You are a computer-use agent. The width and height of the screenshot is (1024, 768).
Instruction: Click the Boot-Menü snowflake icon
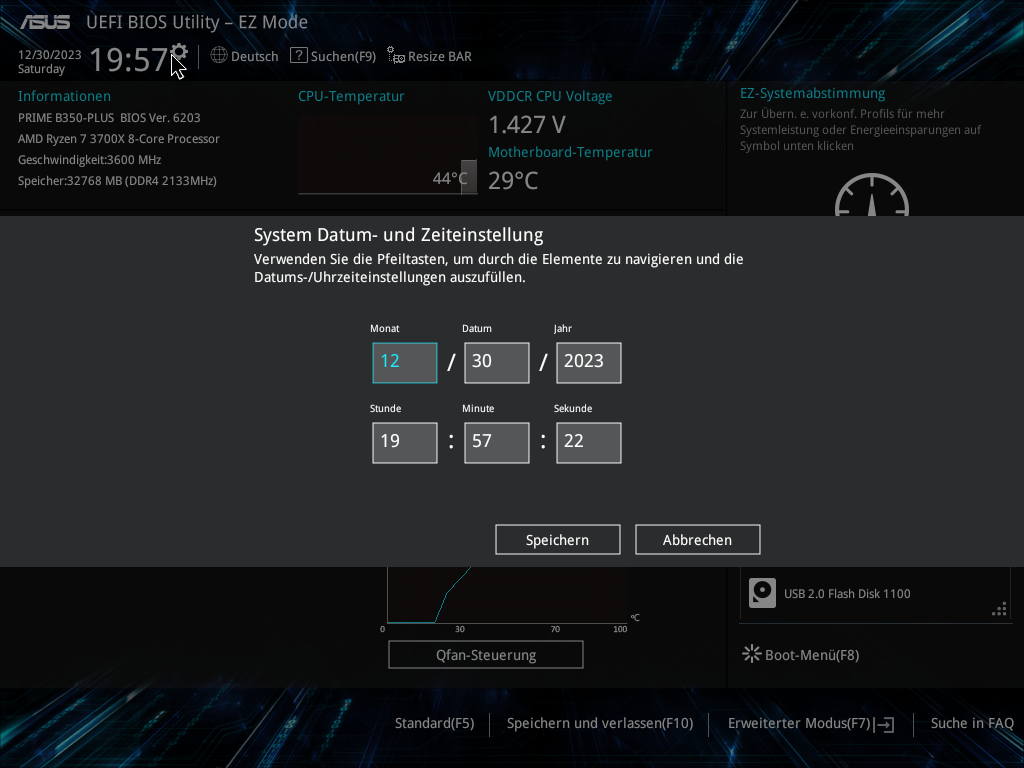(x=752, y=654)
